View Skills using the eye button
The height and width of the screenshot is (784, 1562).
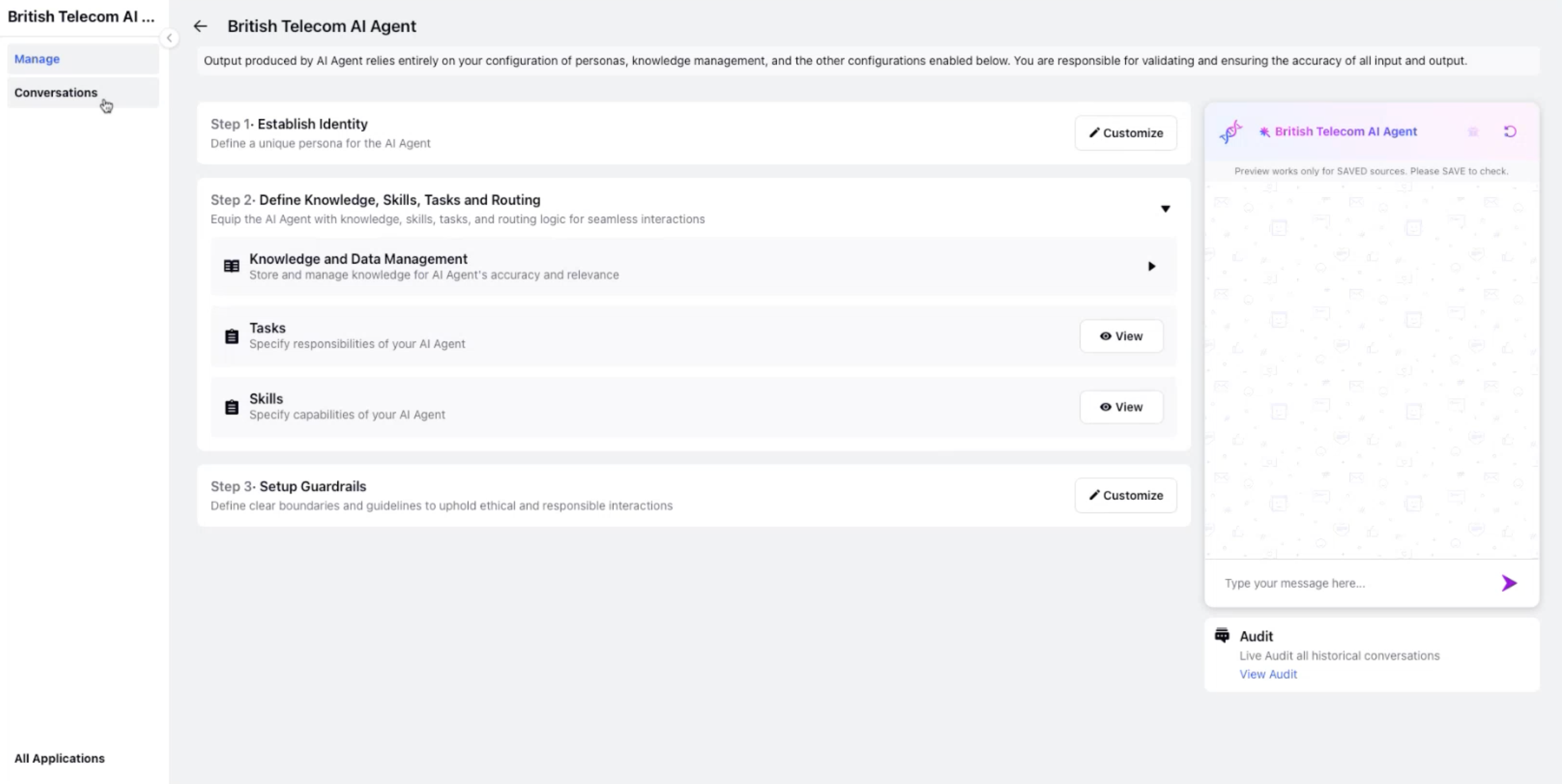click(1121, 407)
